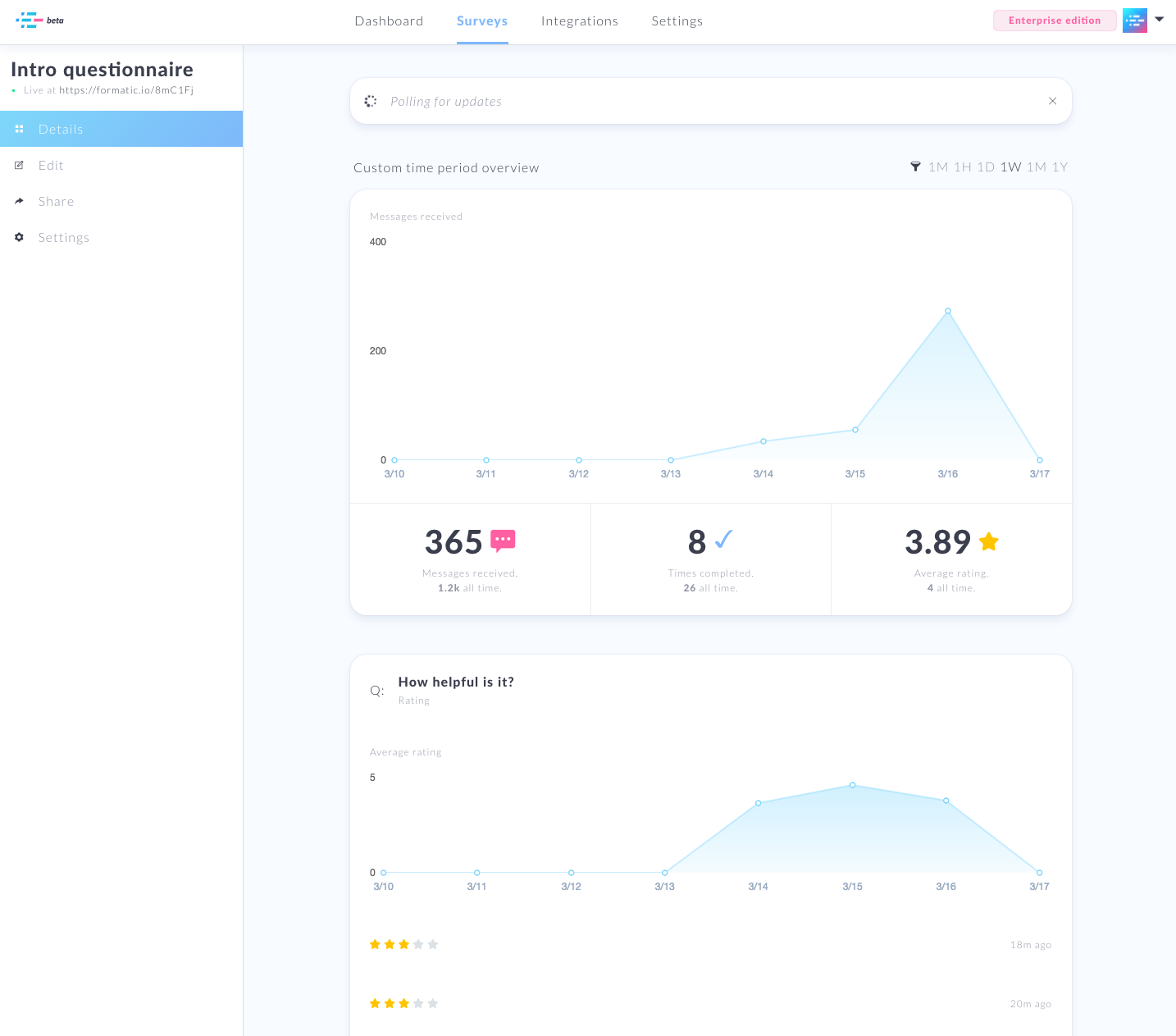
Task: Click the gold star average rating icon
Action: click(989, 541)
